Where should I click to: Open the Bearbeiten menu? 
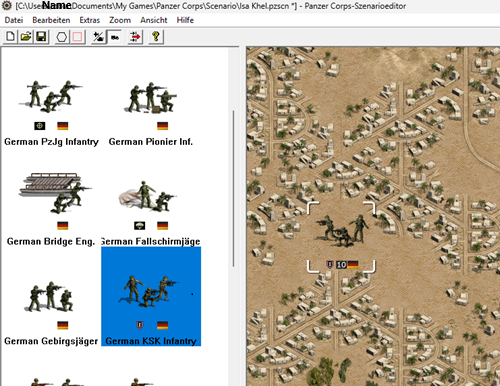coord(51,20)
